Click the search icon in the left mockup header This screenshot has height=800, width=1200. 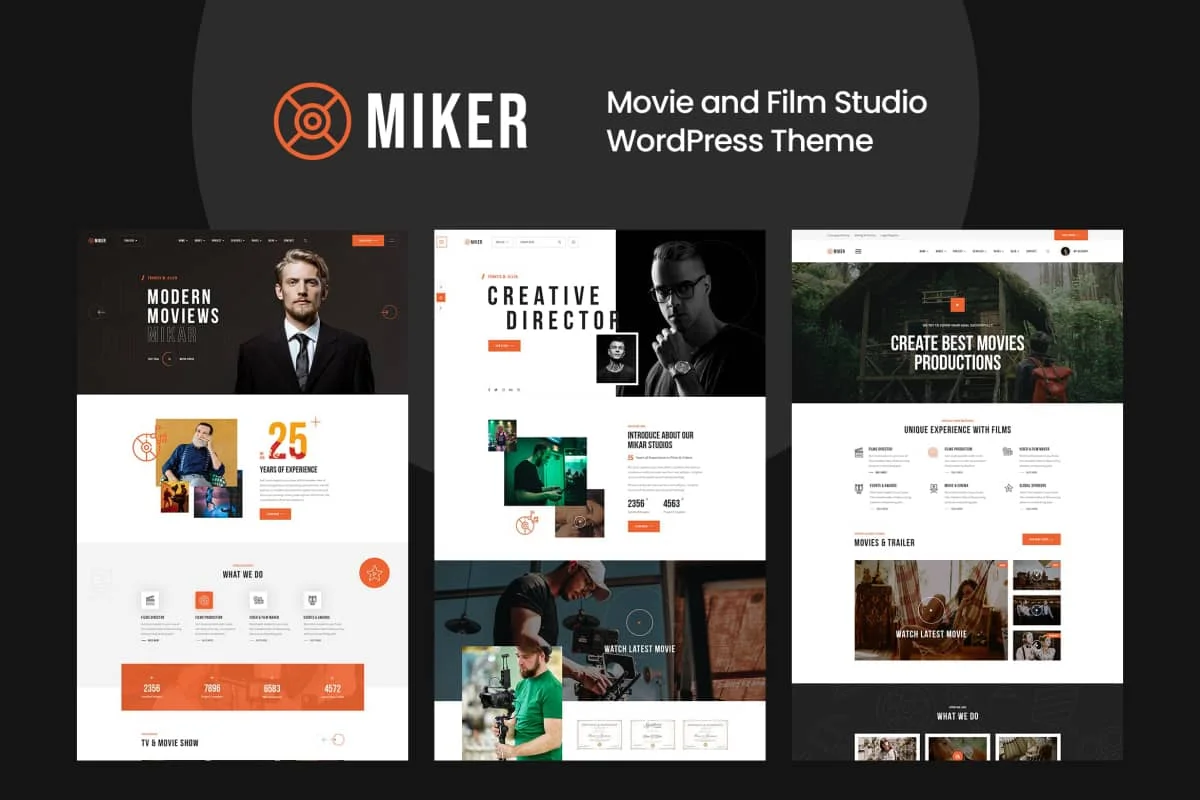(305, 241)
